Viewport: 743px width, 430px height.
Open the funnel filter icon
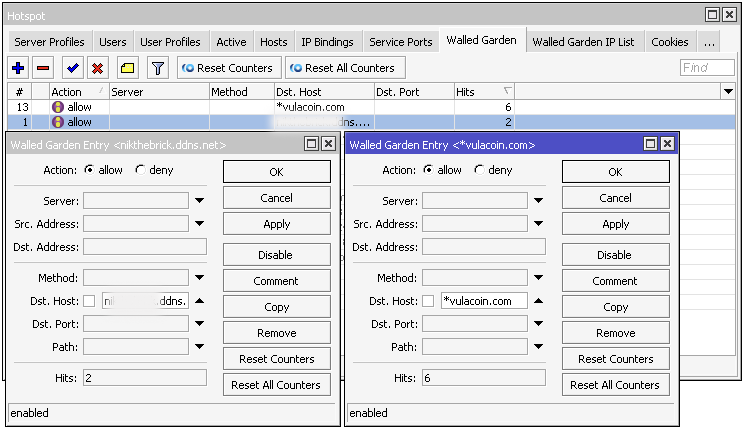tap(157, 68)
